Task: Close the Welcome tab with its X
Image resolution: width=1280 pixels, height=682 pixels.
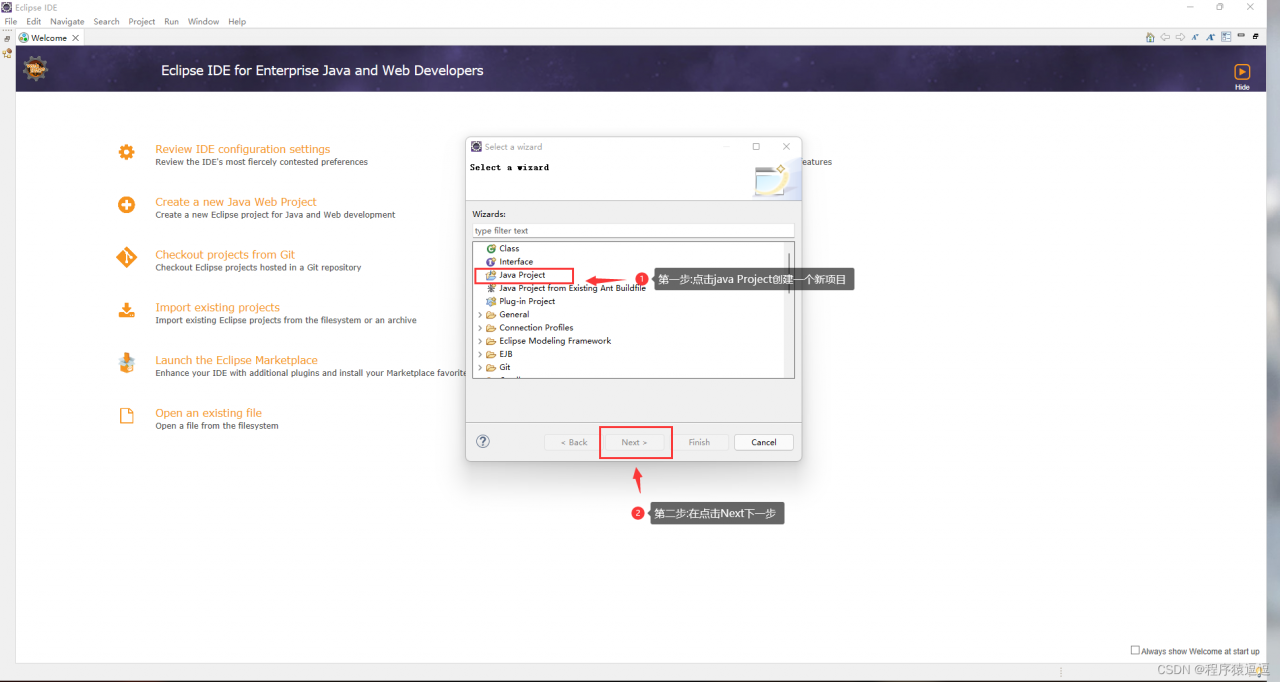Action: (75, 38)
